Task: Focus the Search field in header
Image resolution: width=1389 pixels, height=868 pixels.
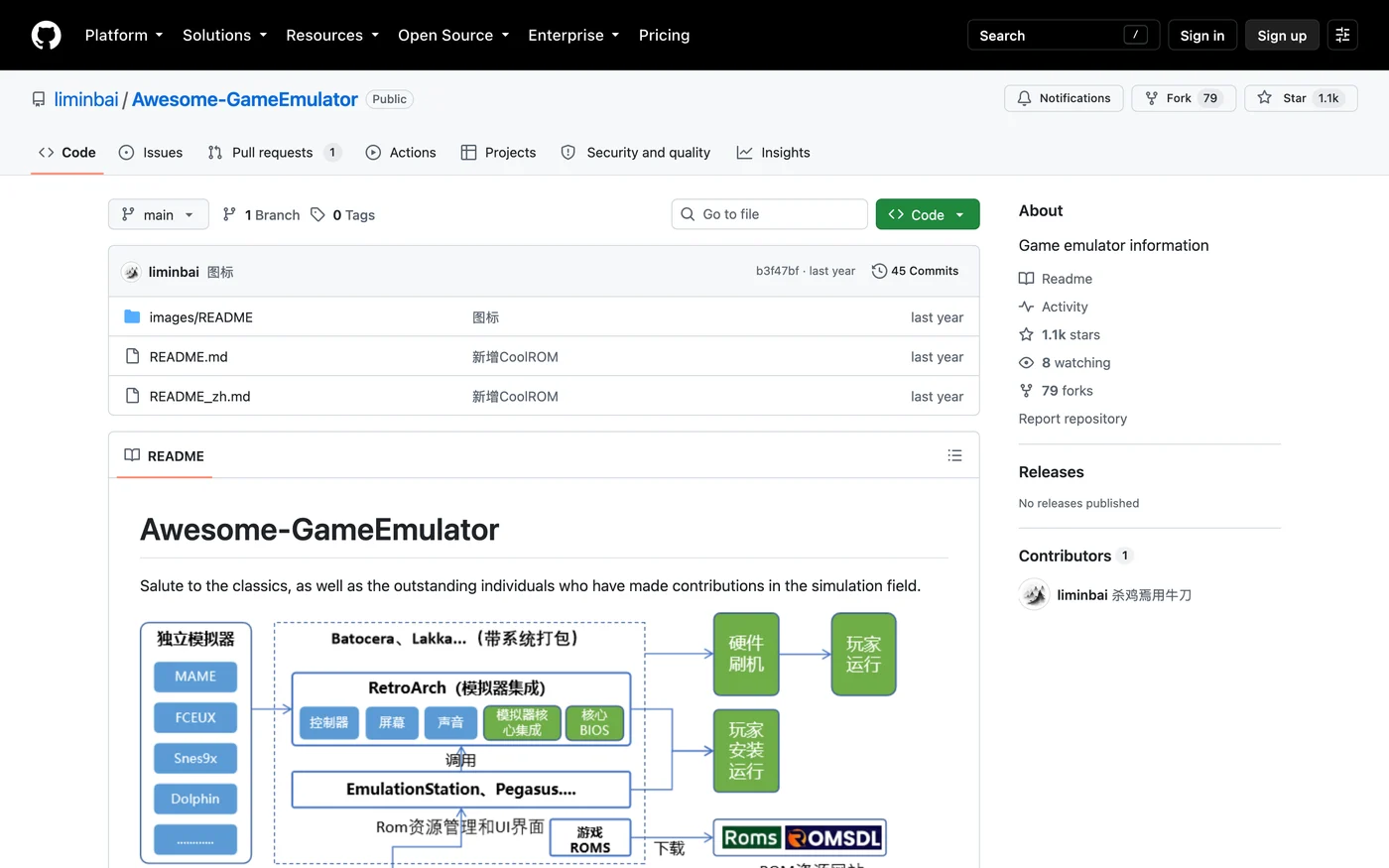Action: click(1064, 35)
